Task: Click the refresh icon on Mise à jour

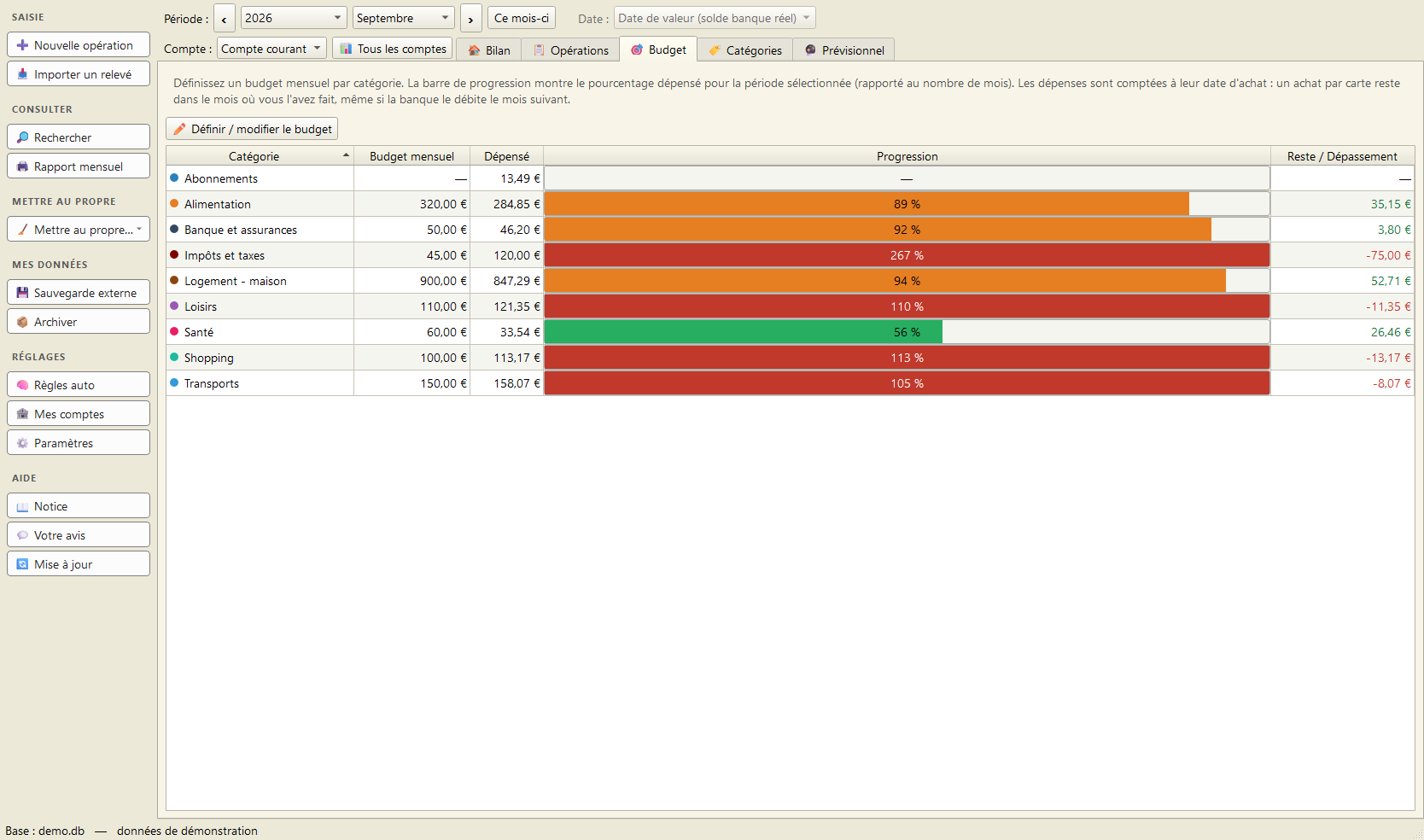Action: 22,564
